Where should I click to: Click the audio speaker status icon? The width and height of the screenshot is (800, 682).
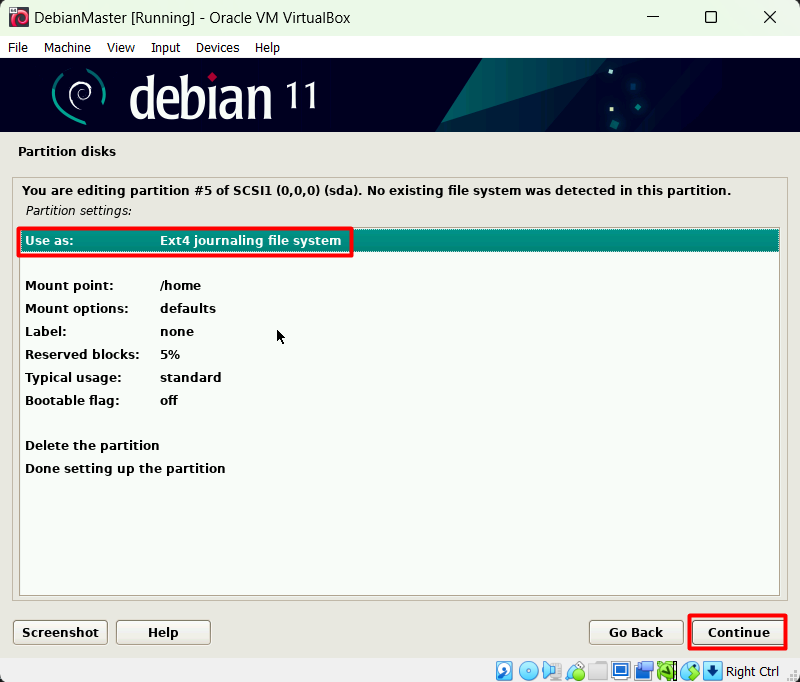[x=552, y=671]
